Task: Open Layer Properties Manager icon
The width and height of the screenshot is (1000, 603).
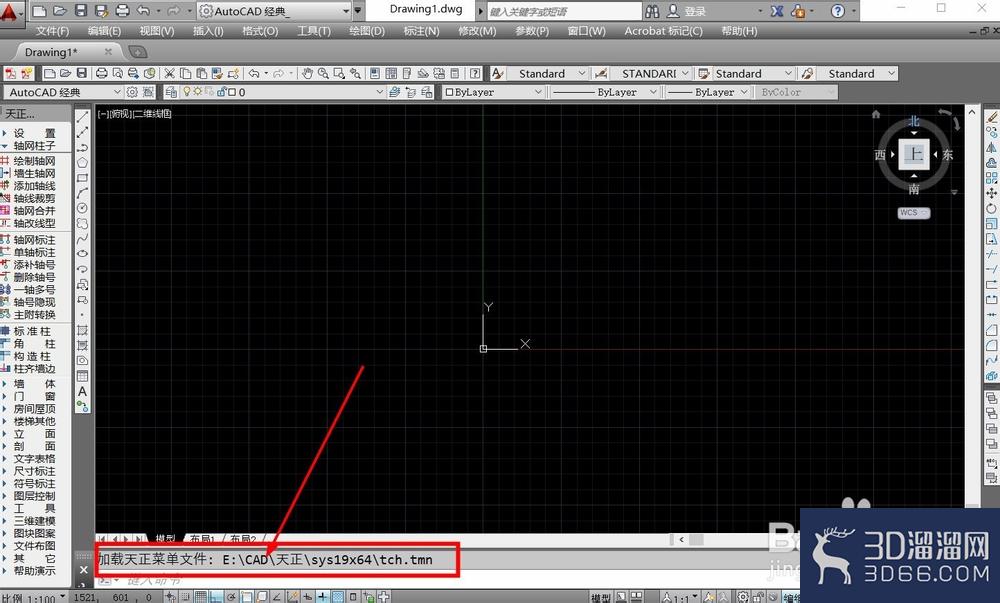Action: pyautogui.click(x=171, y=92)
